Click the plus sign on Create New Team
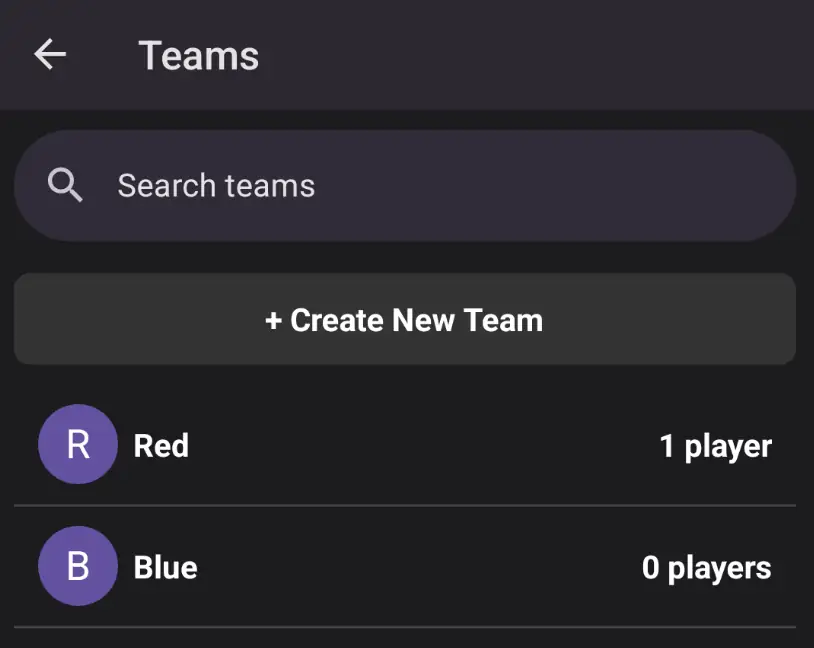Screen dimensions: 814x648 tap(273, 321)
